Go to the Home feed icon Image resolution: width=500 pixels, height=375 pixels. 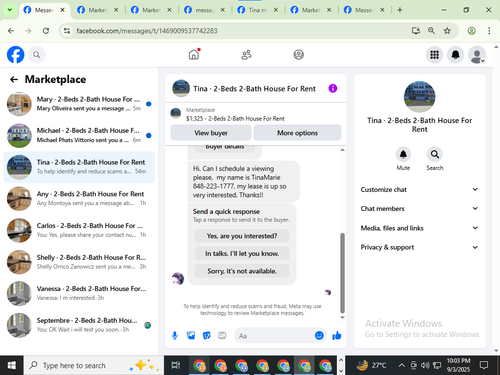194,54
